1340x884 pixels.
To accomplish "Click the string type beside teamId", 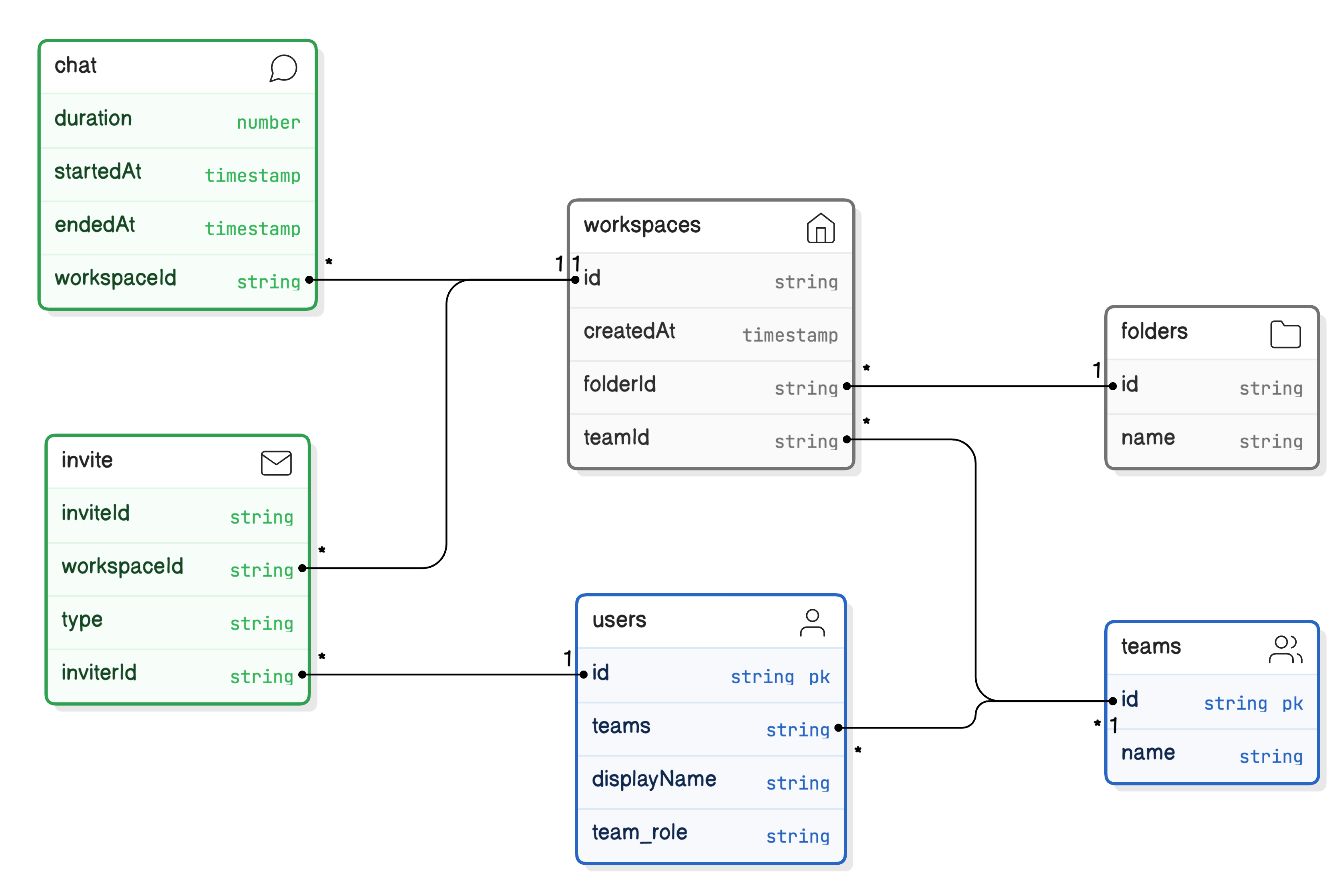I will 806,442.
